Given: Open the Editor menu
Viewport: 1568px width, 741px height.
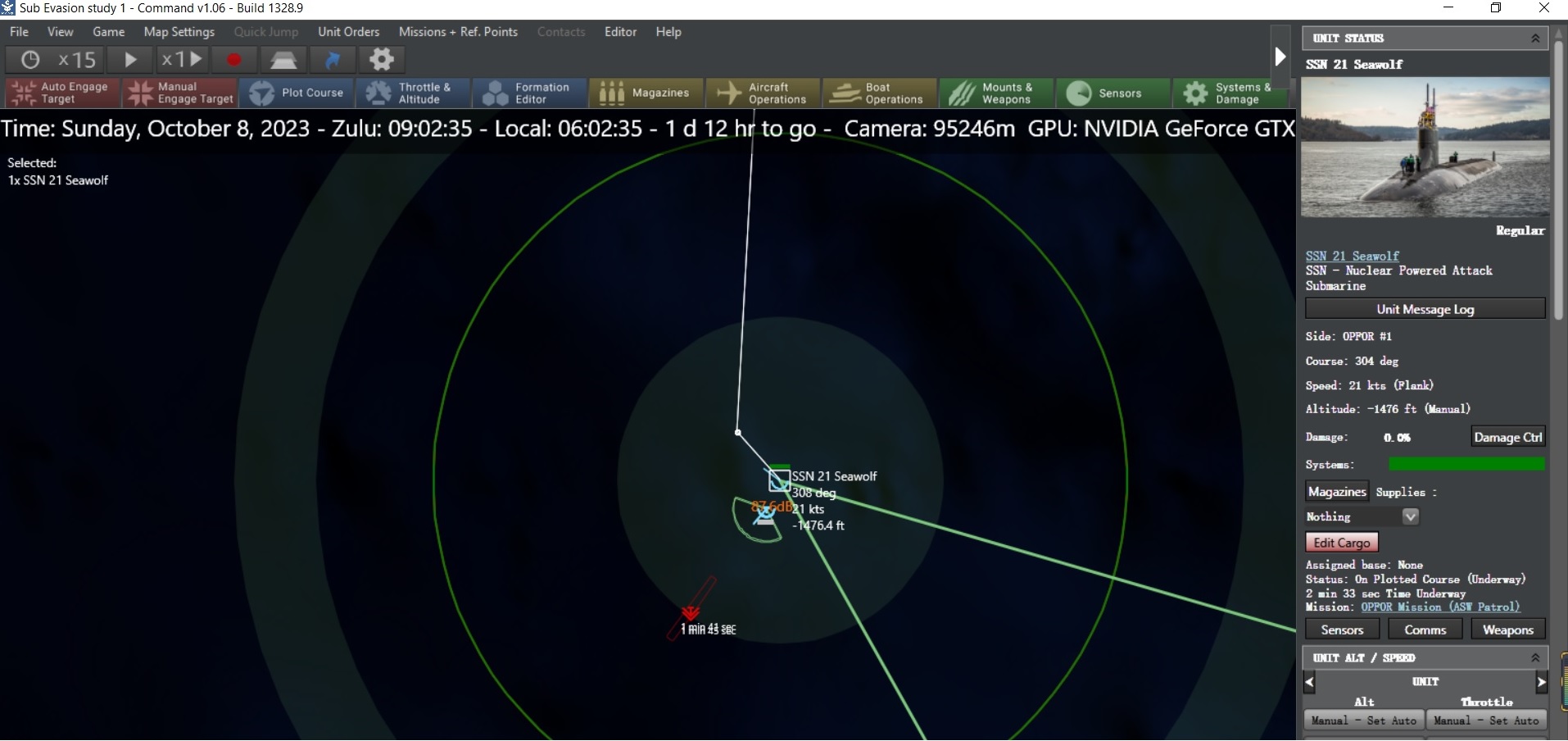Looking at the screenshot, I should [x=620, y=32].
